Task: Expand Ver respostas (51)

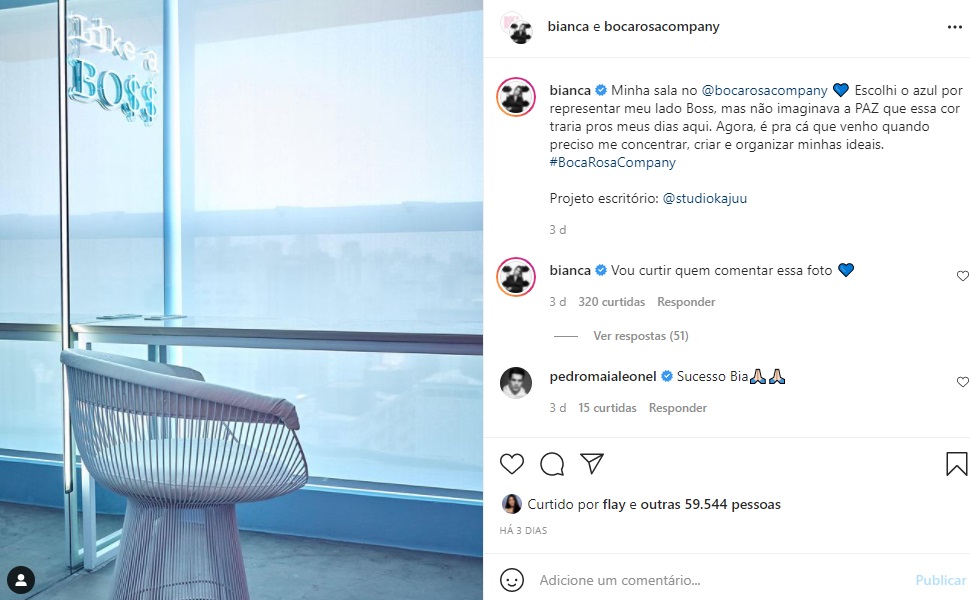Action: click(x=640, y=336)
